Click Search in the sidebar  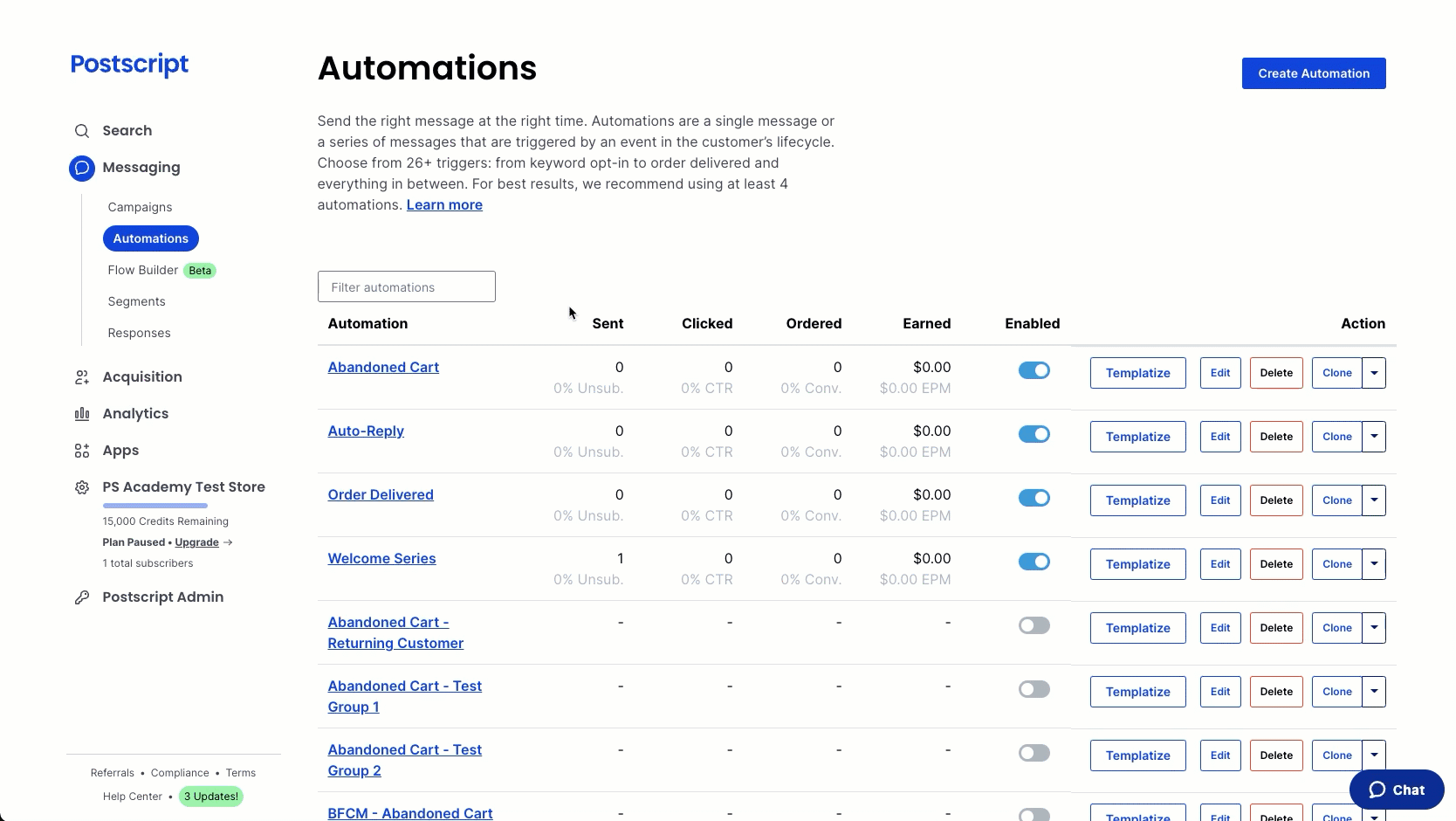pos(127,131)
